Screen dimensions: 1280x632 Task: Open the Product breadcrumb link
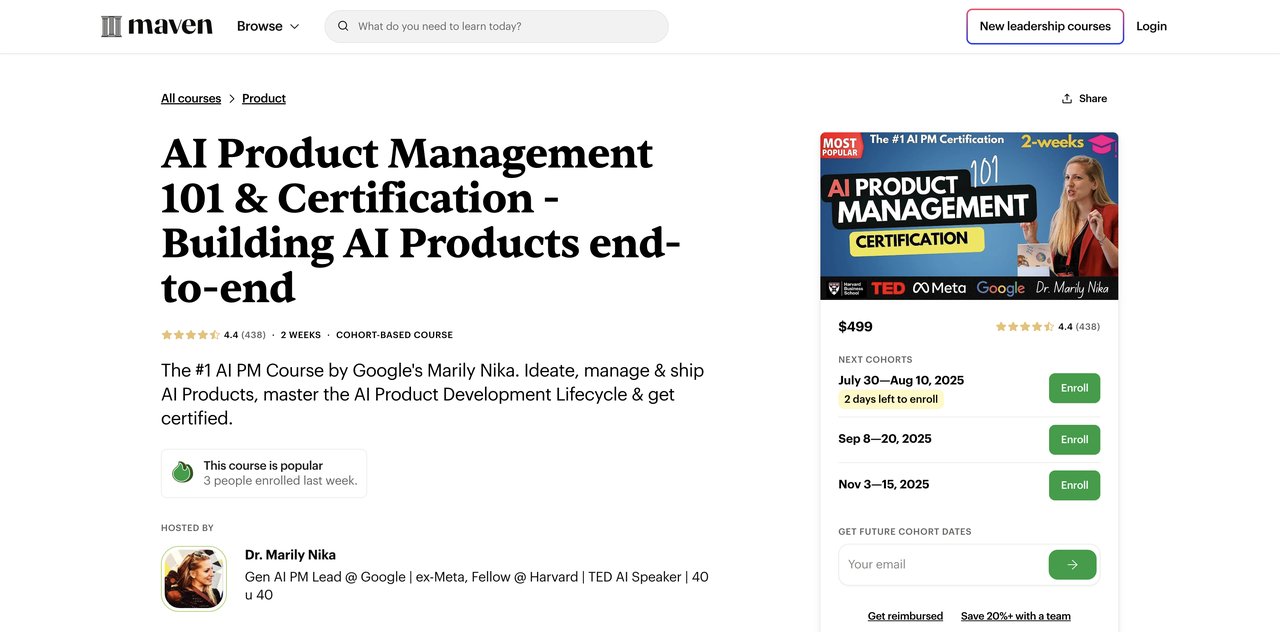point(264,98)
